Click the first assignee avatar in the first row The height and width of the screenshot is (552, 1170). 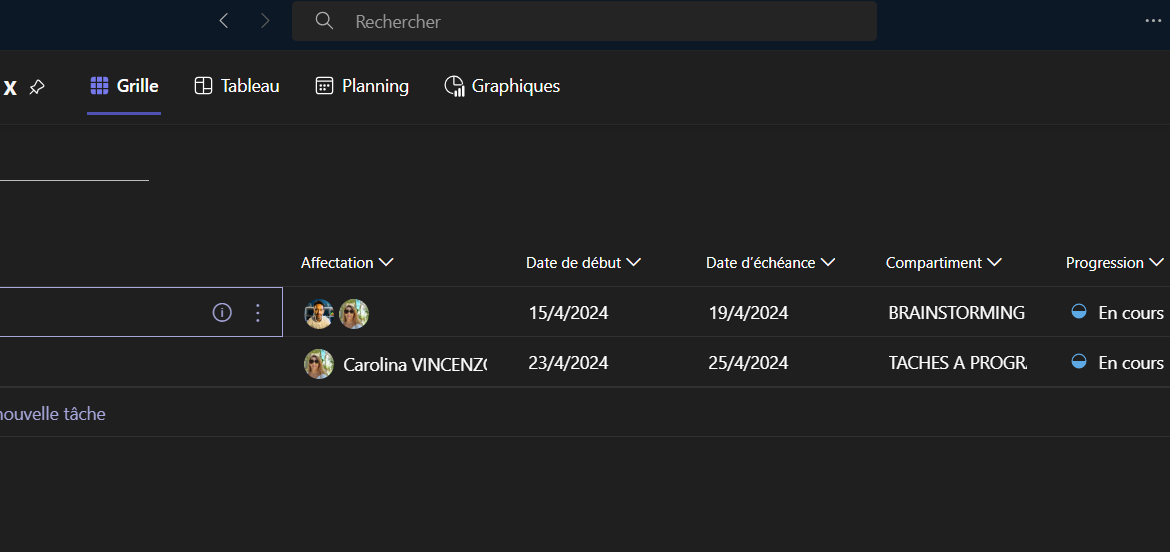click(319, 314)
